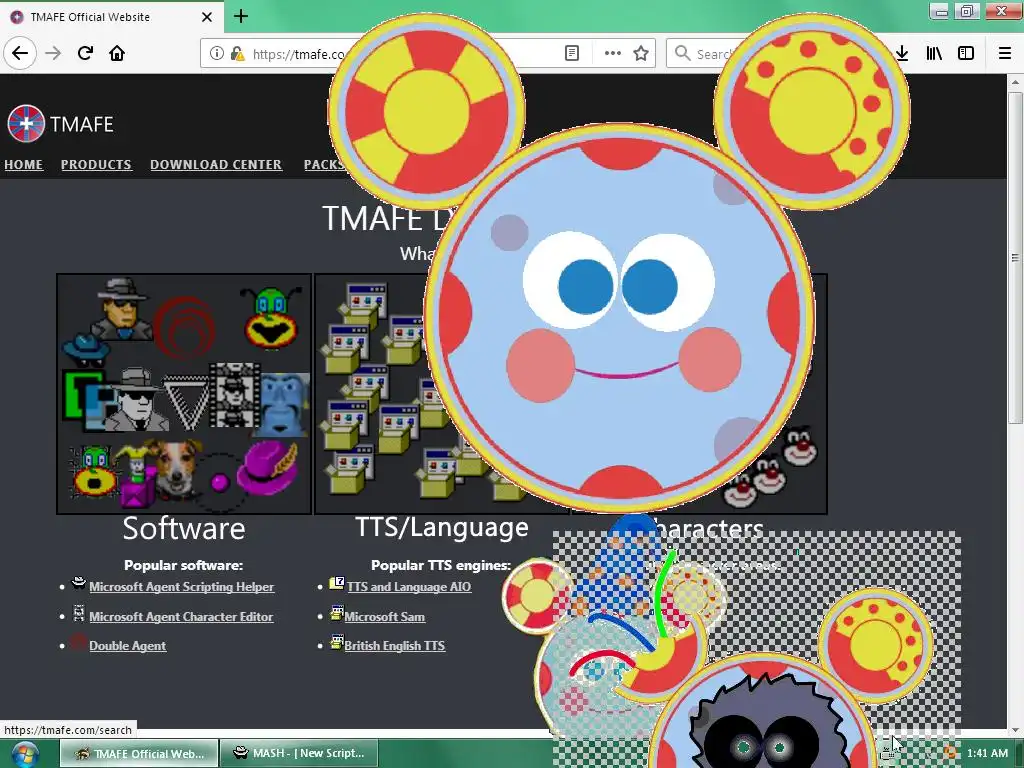The width and height of the screenshot is (1024, 768).
Task: Click the 1:41 AM taskbar clock
Action: pyautogui.click(x=987, y=753)
